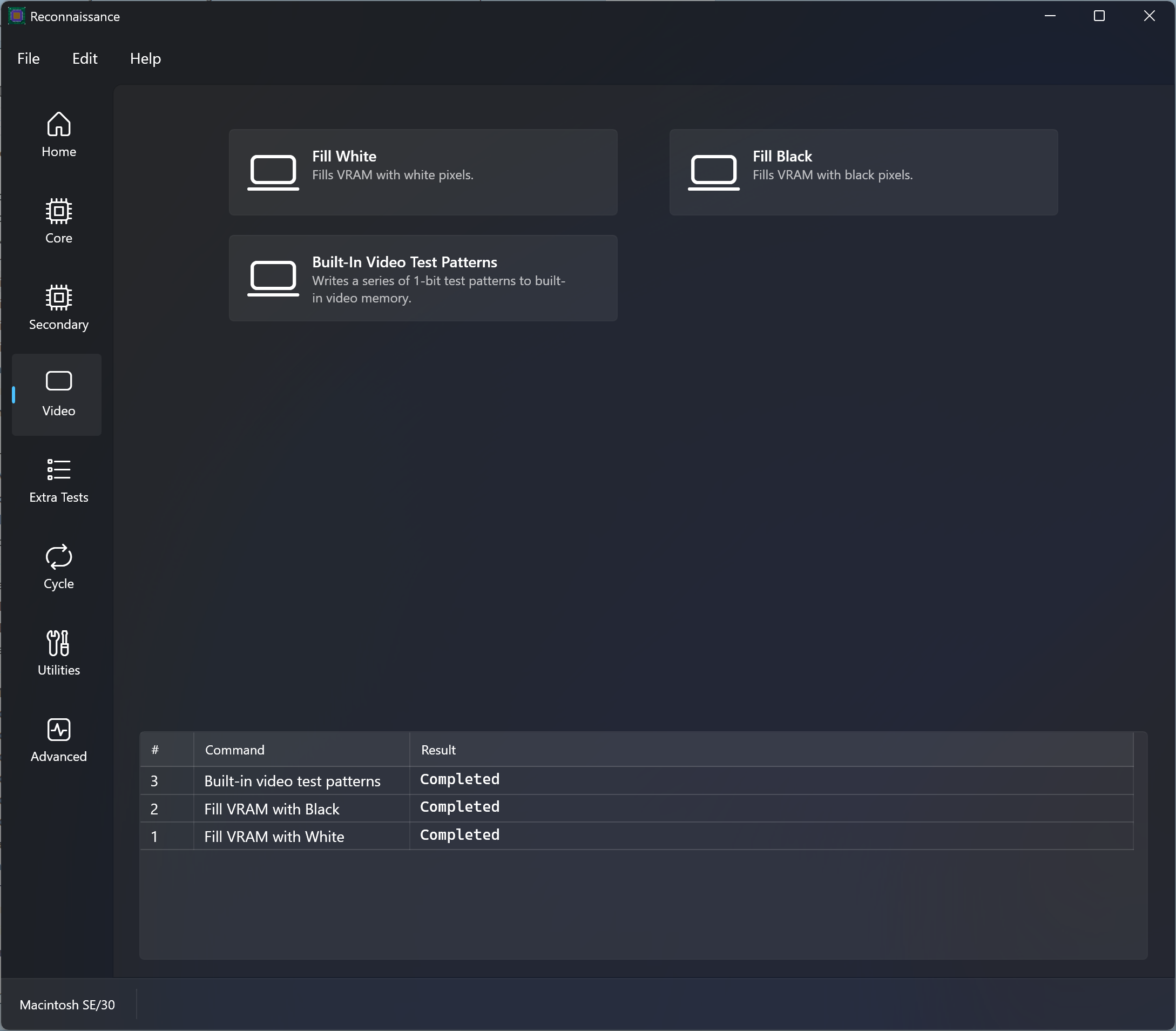Switch to the Cycle page
The image size is (1176, 1031).
[x=58, y=567]
